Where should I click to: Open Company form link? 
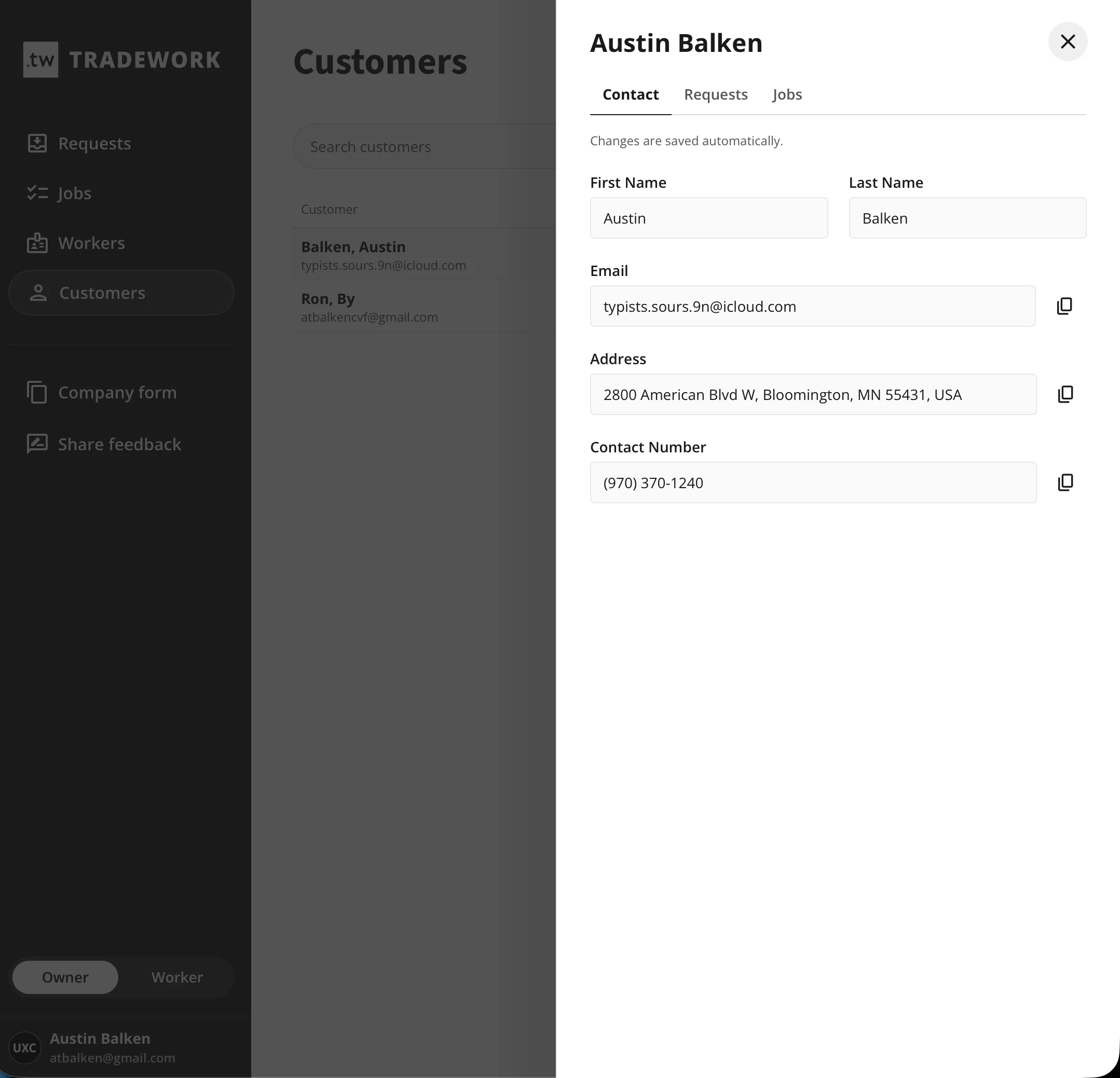click(x=121, y=393)
